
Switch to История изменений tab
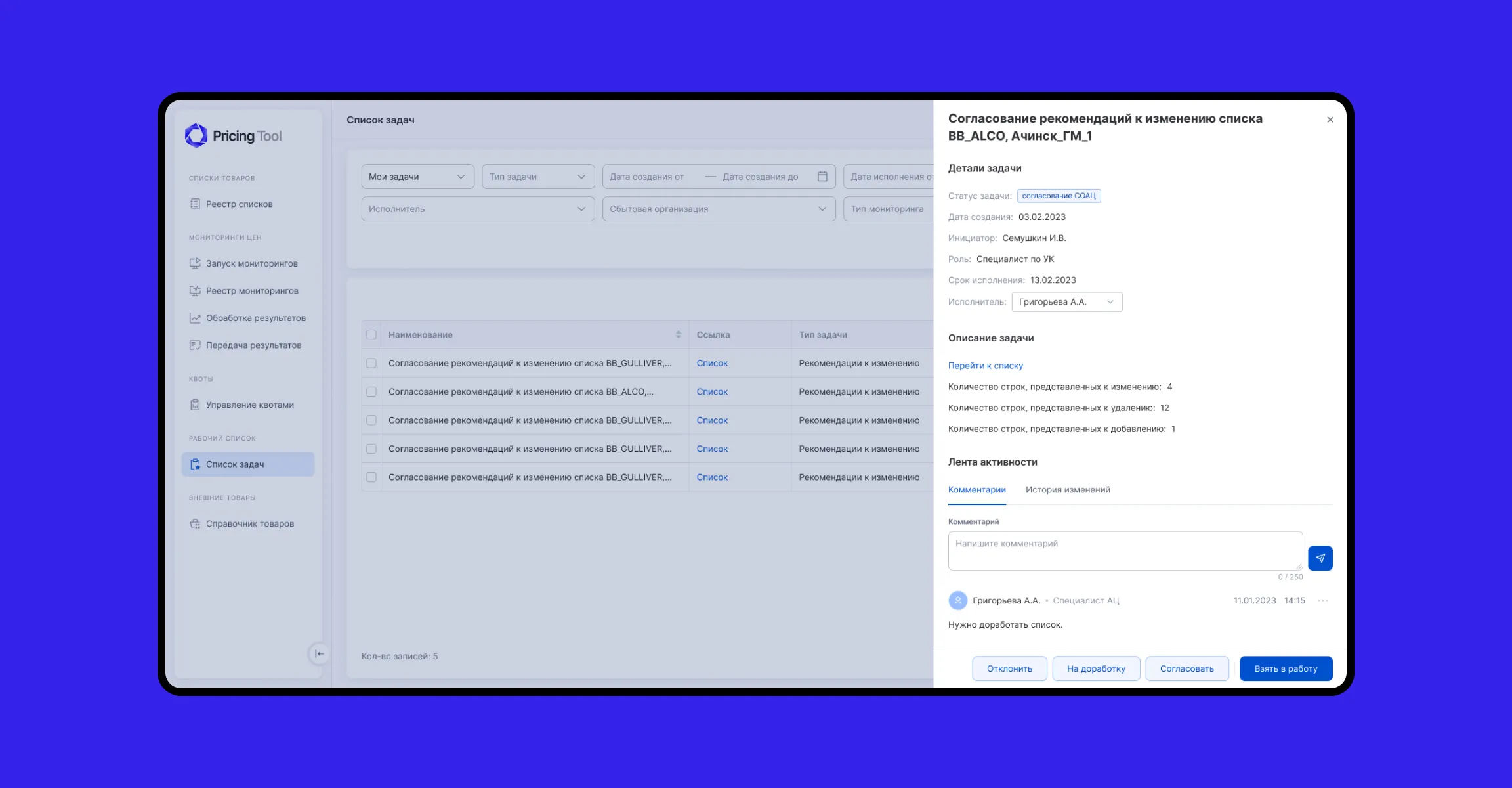(x=1068, y=490)
